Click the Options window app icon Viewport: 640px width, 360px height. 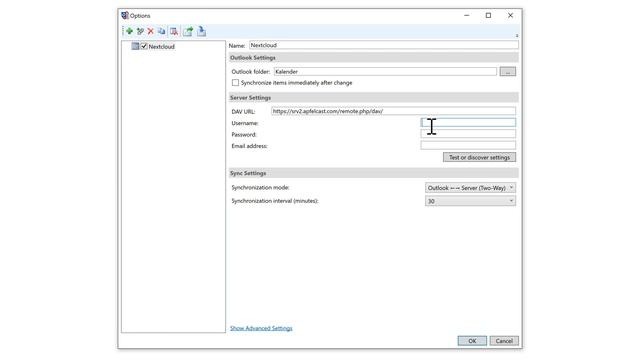coord(125,16)
